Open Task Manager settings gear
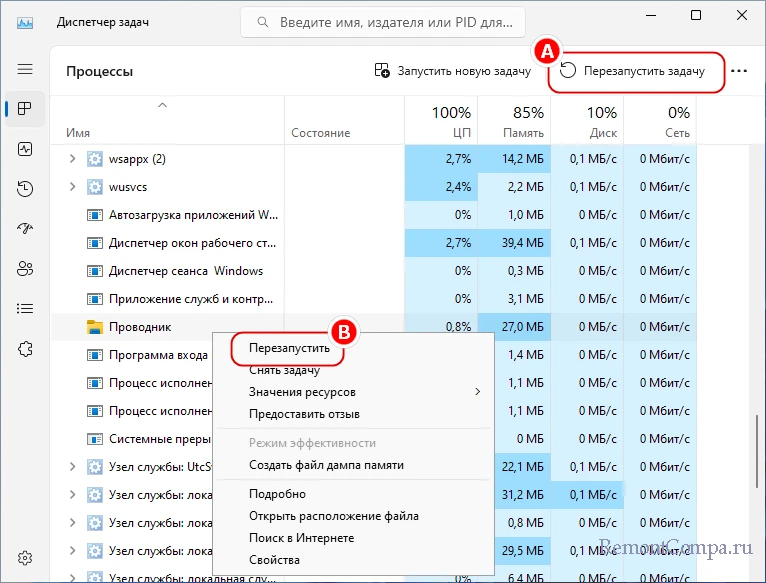 (x=25, y=558)
